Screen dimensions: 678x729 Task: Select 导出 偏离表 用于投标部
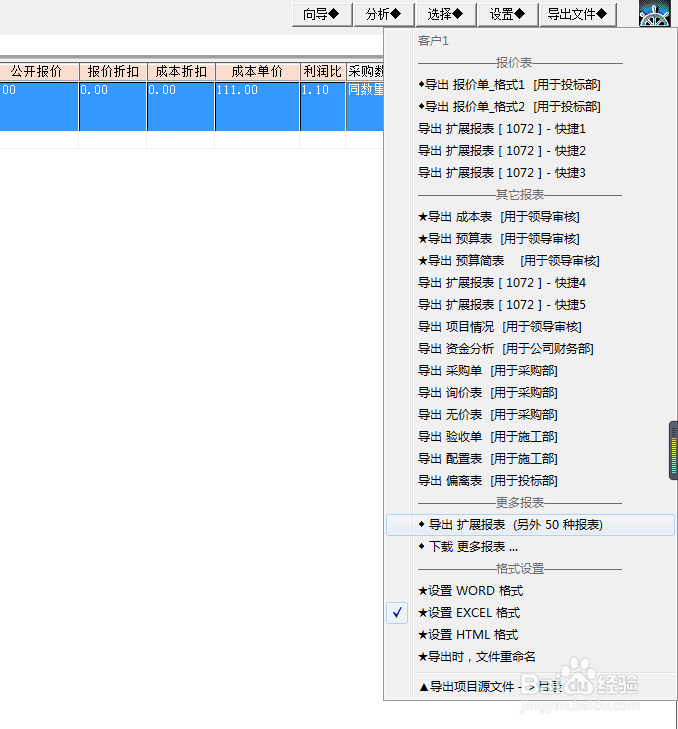click(530, 481)
